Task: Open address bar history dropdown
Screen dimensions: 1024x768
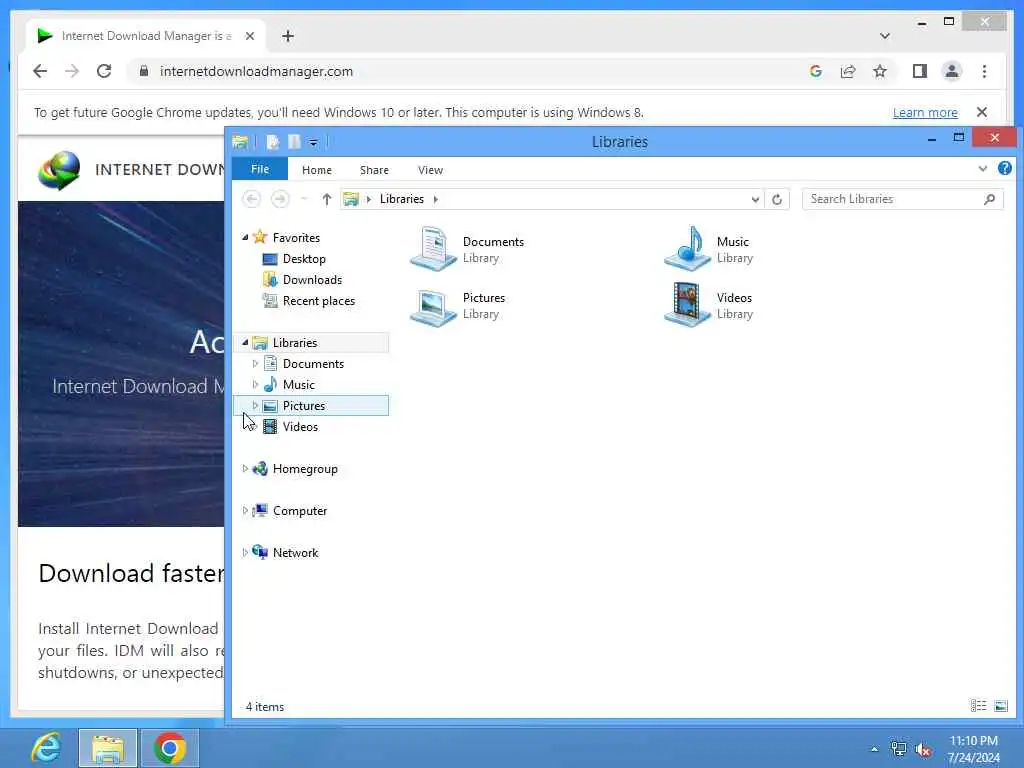Action: [x=755, y=199]
